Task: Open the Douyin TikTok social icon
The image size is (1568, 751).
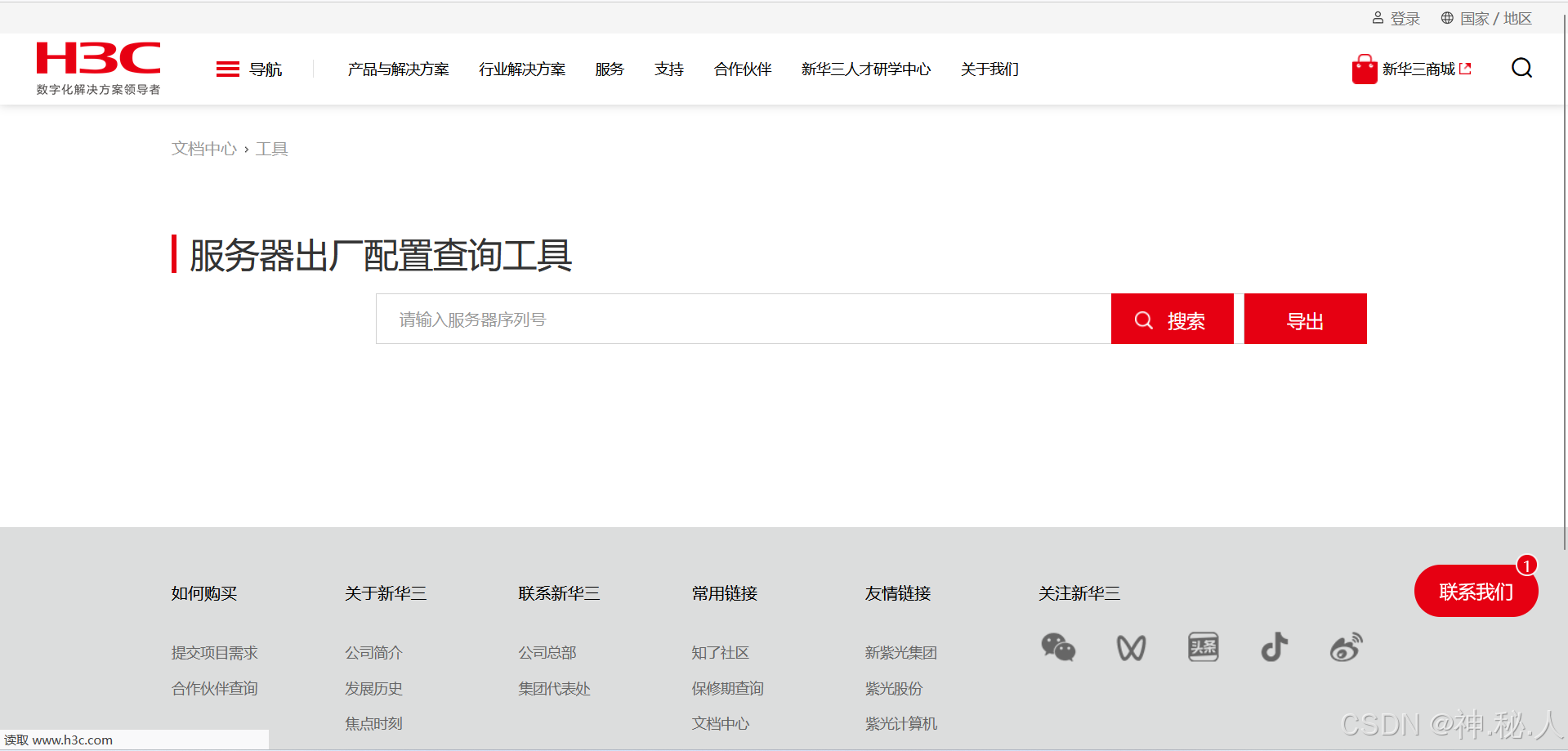Action: pos(1274,647)
